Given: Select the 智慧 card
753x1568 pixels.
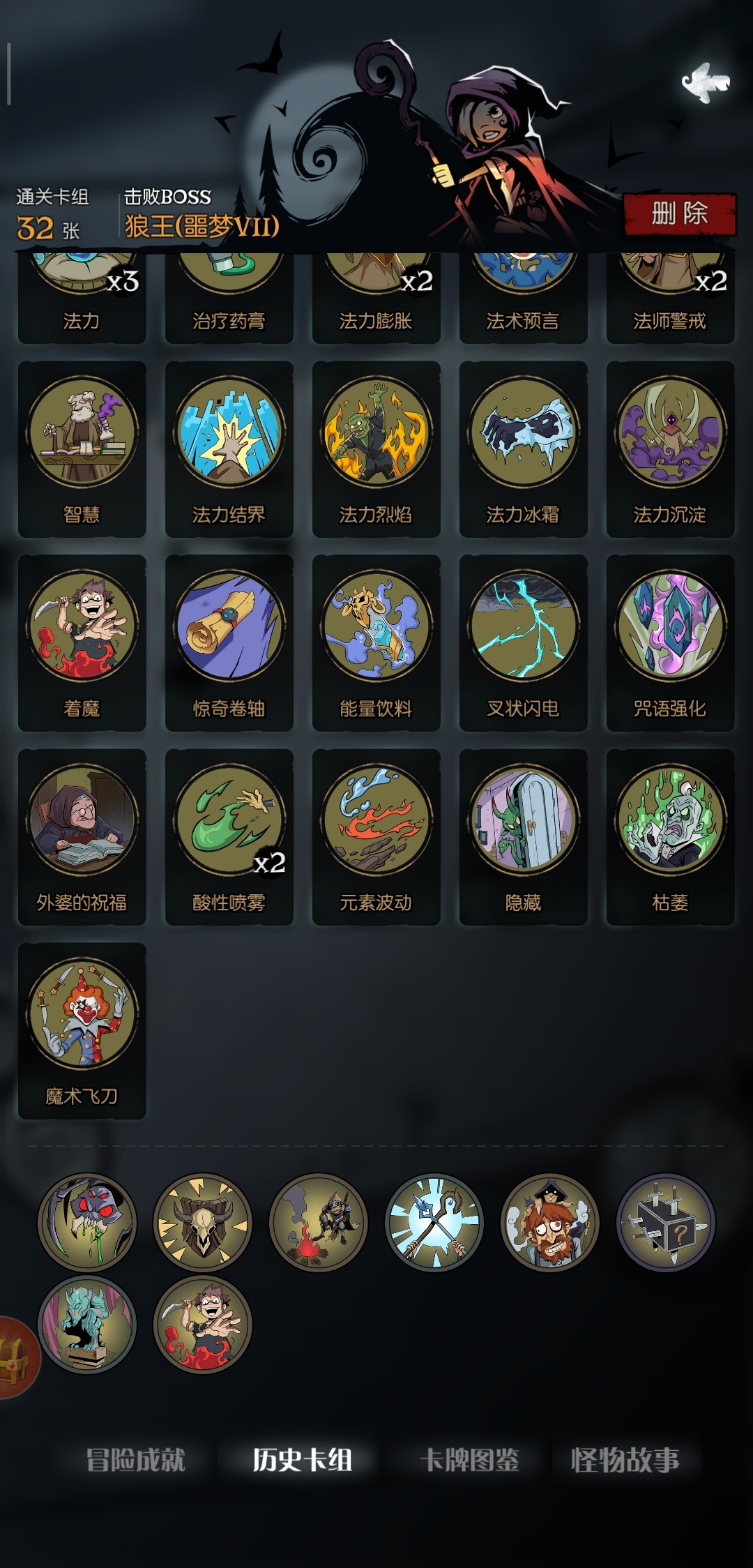Looking at the screenshot, I should click(x=82, y=449).
